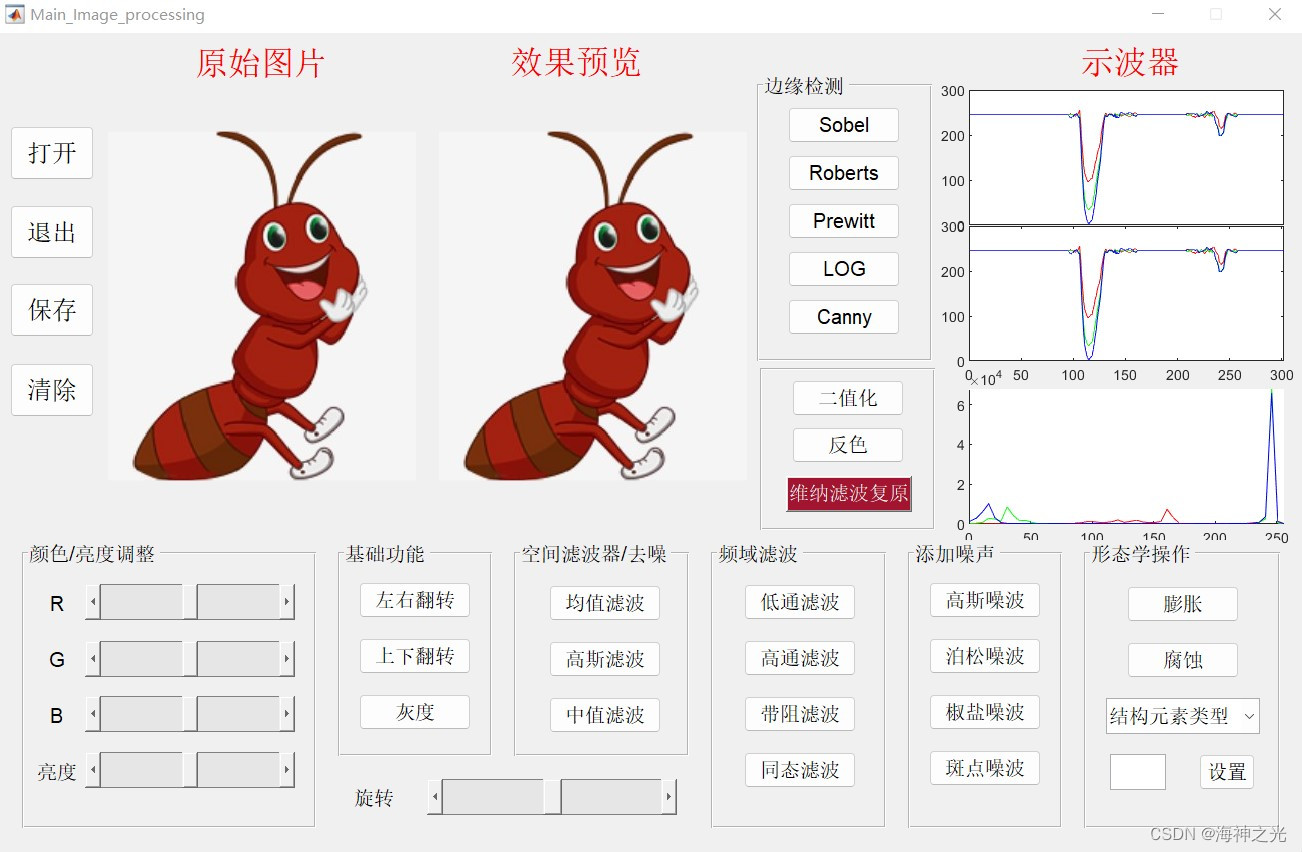Apply 高通滤波 high-pass filter

click(x=800, y=658)
